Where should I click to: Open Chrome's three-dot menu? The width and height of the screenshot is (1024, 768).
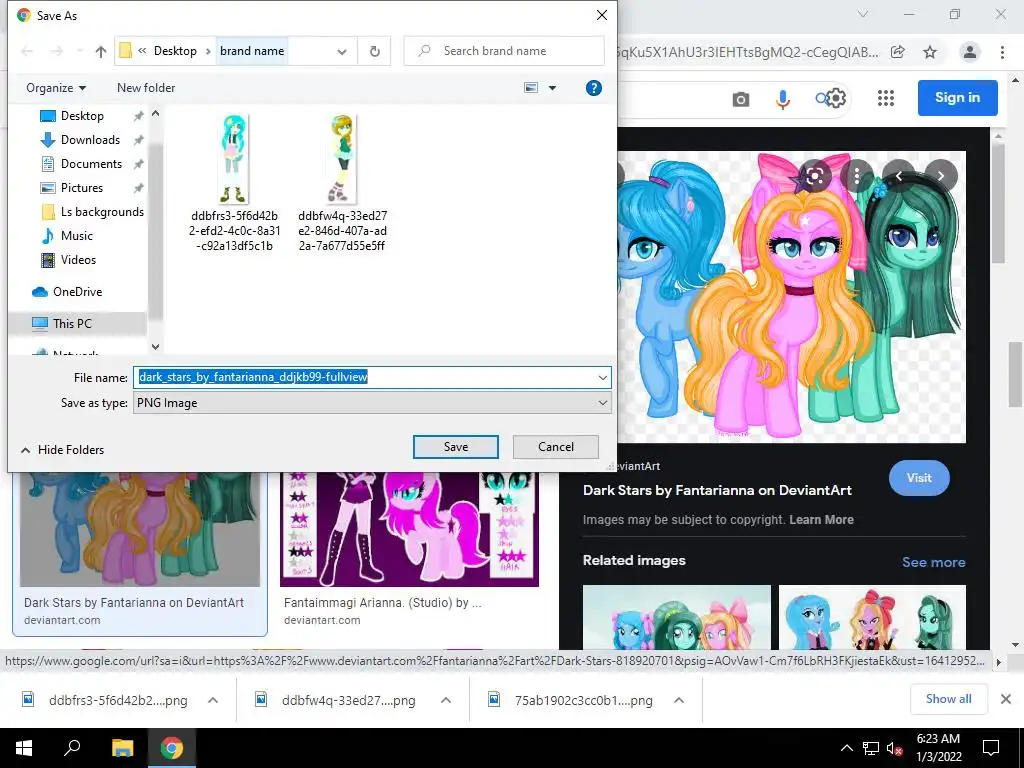pyautogui.click(x=1002, y=52)
